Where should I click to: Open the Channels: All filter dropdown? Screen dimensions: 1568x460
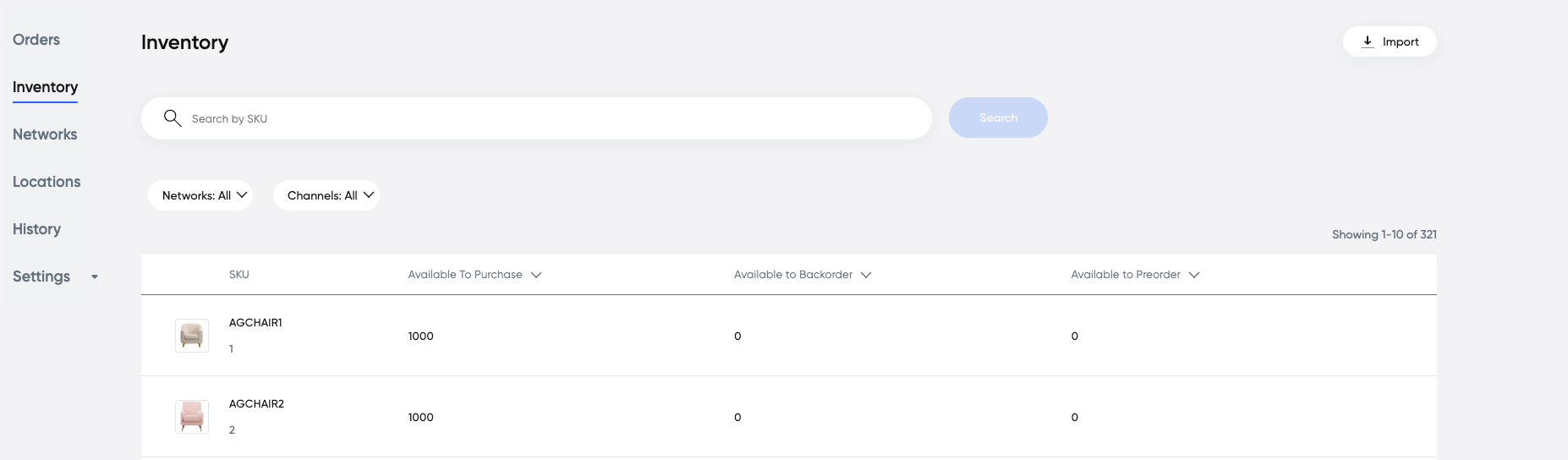326,195
